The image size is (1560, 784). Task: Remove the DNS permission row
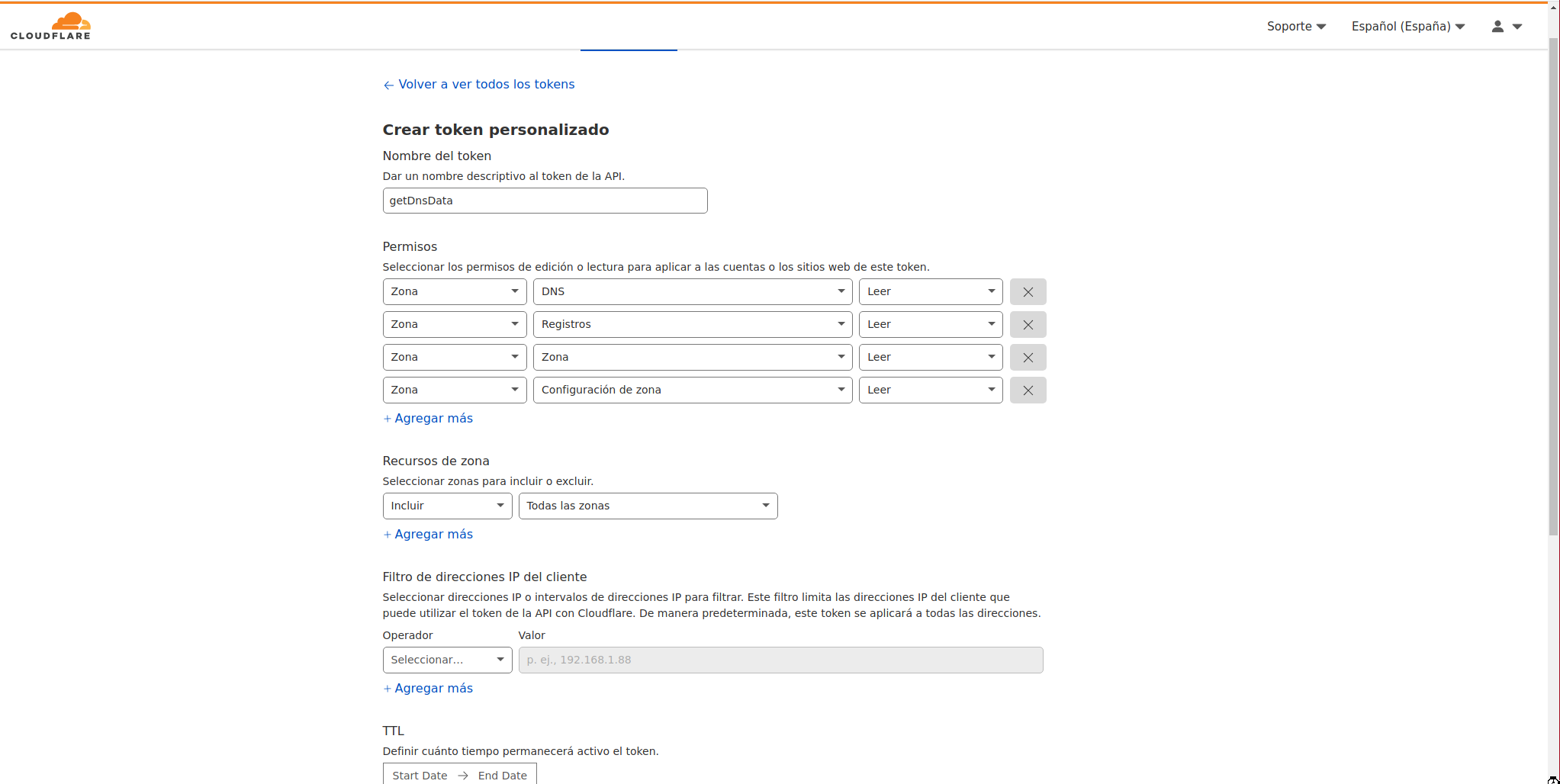[1027, 292]
